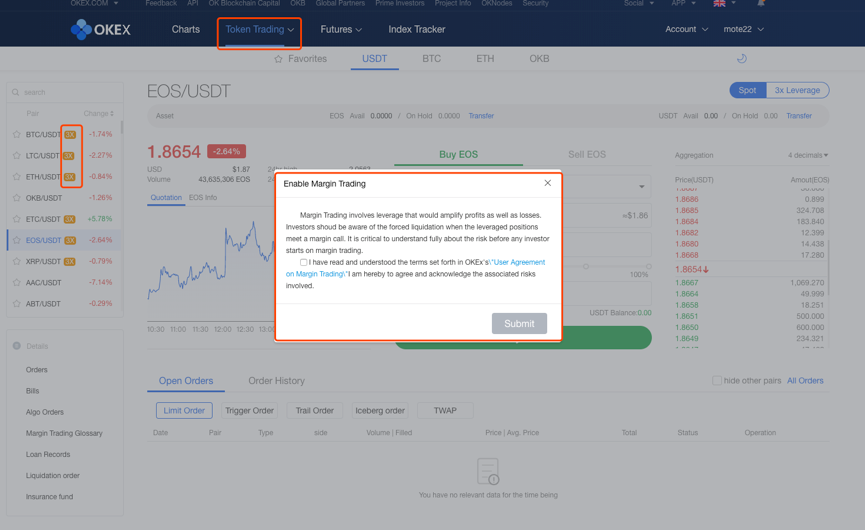Open User Agreement on Margin Trading link
The image size is (865, 530).
coord(415,268)
